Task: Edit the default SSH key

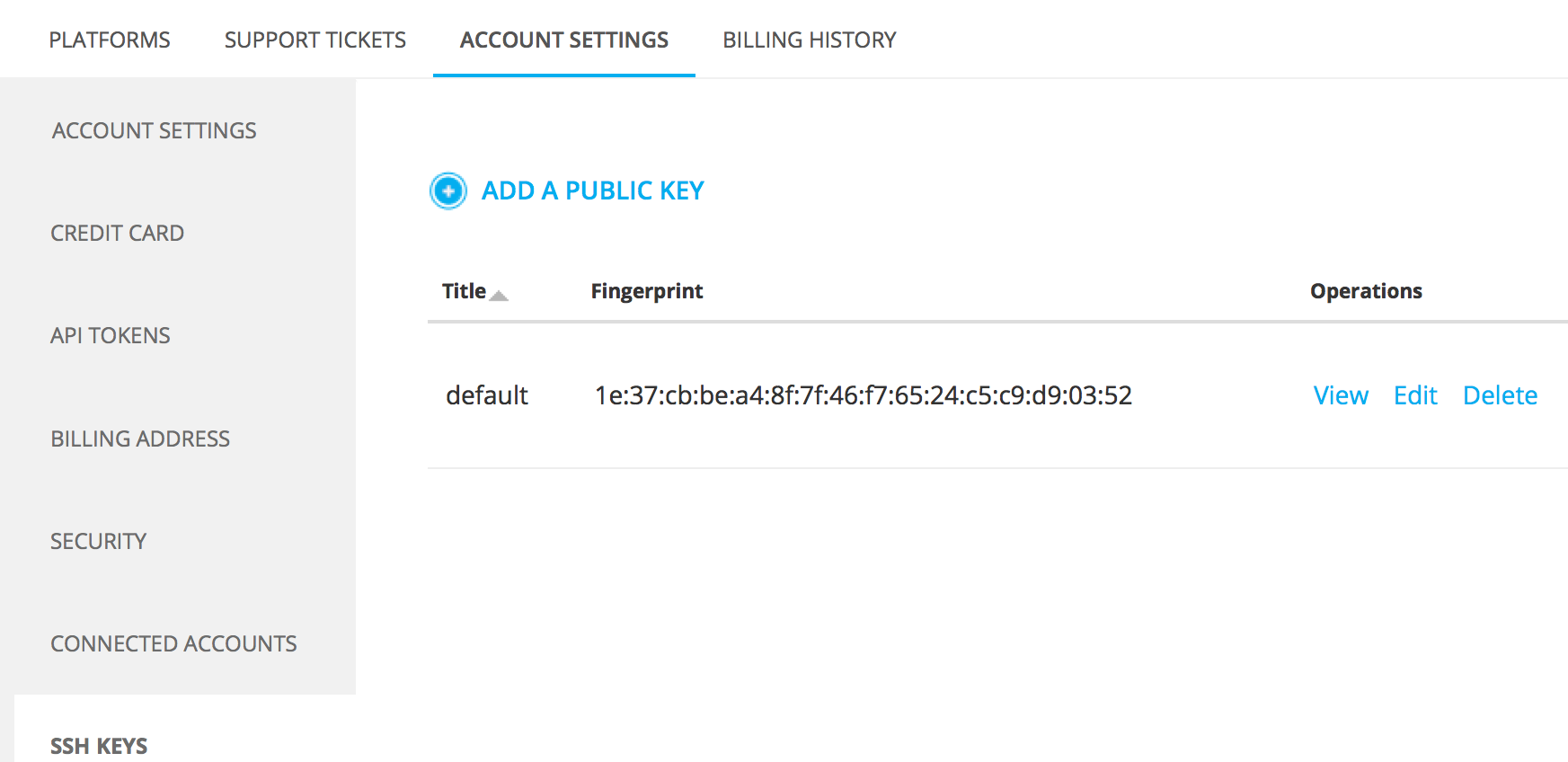Action: click(x=1414, y=395)
